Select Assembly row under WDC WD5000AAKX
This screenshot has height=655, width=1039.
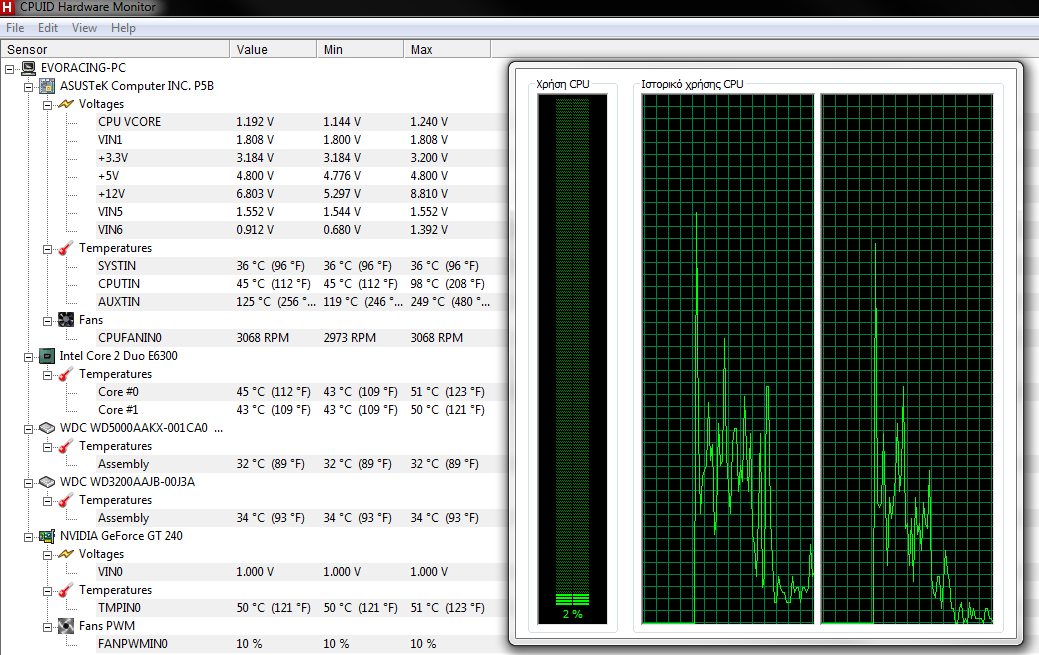point(301,464)
